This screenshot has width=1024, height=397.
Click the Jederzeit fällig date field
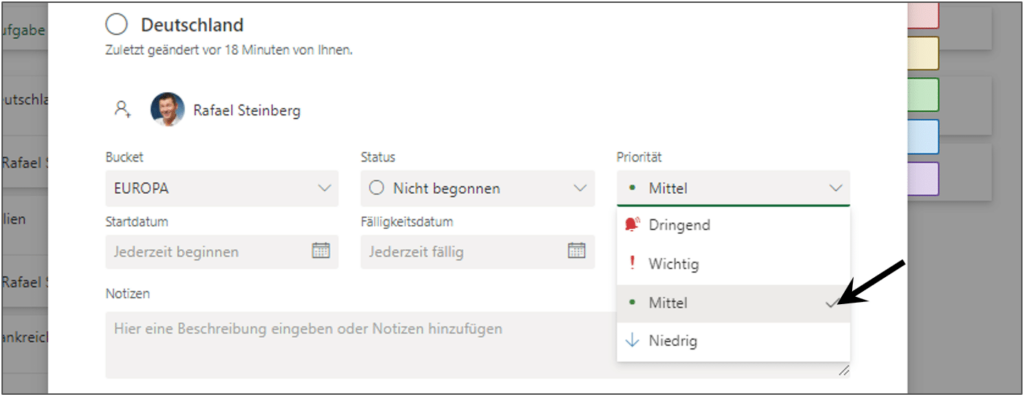pos(477,251)
